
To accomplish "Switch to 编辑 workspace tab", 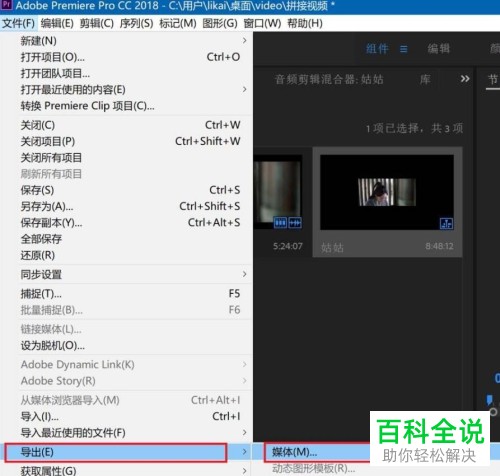I will pos(439,49).
